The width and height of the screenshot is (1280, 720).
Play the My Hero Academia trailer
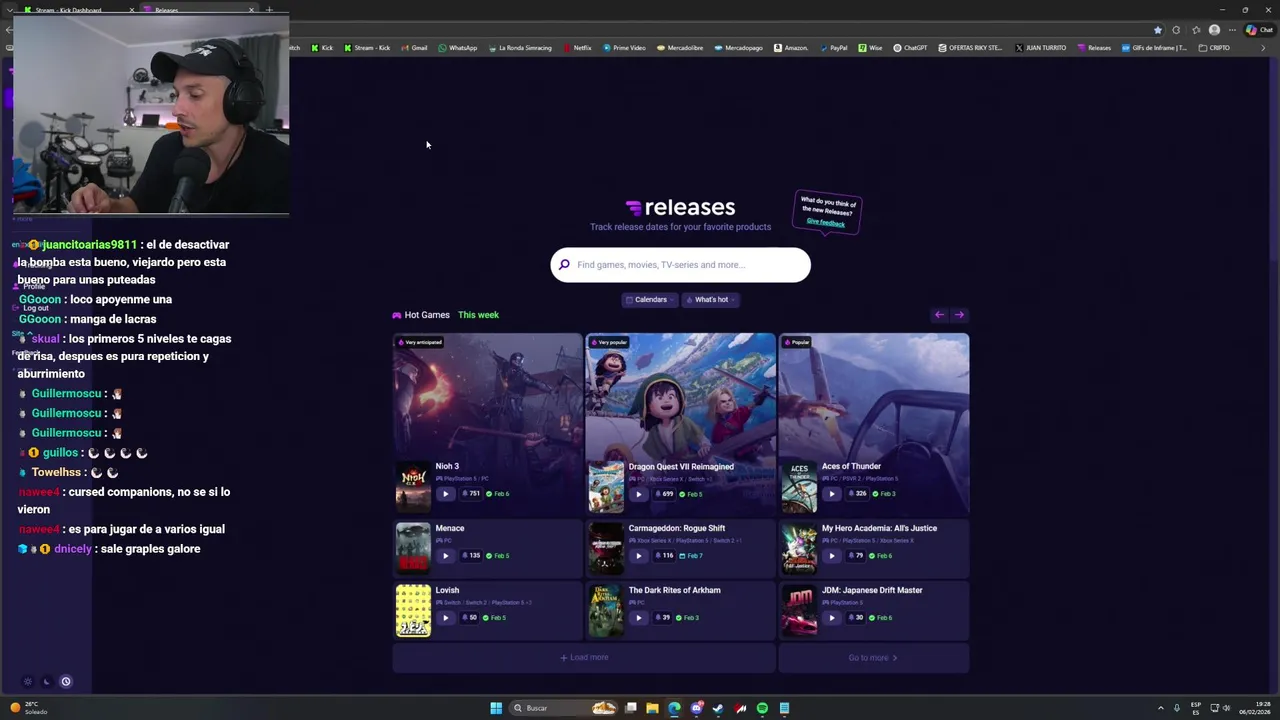[x=831, y=556]
